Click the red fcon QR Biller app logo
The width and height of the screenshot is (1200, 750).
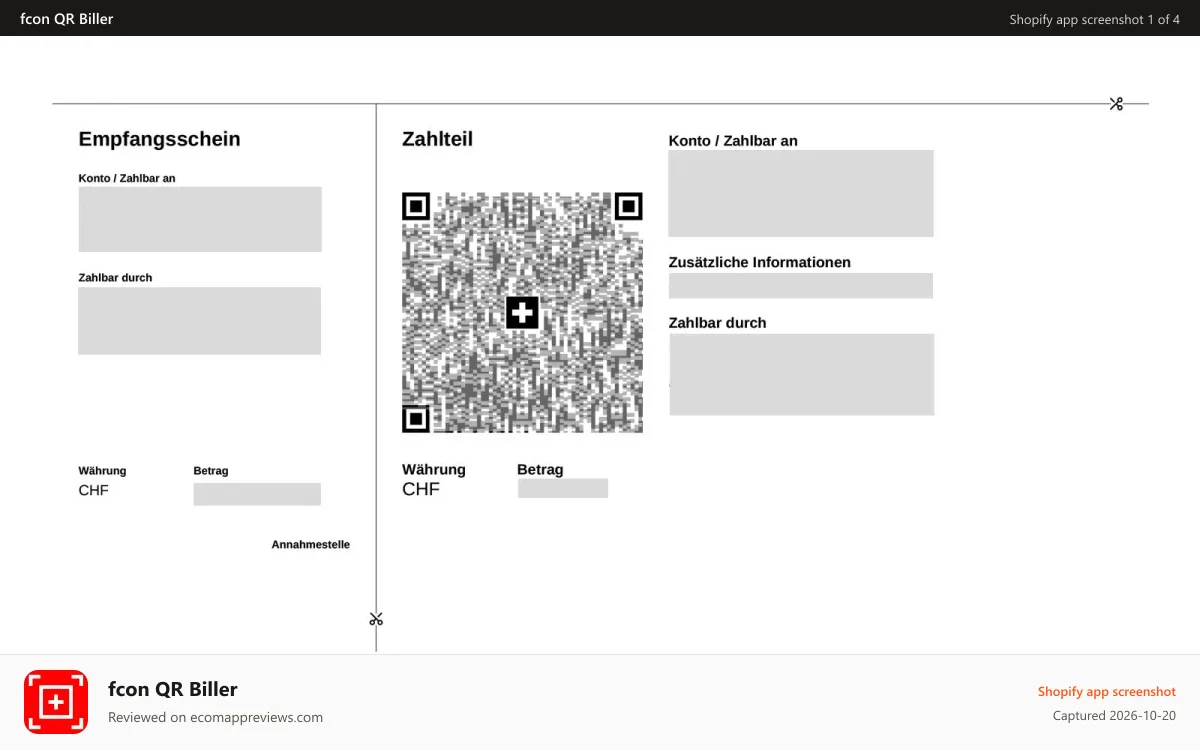tap(56, 702)
